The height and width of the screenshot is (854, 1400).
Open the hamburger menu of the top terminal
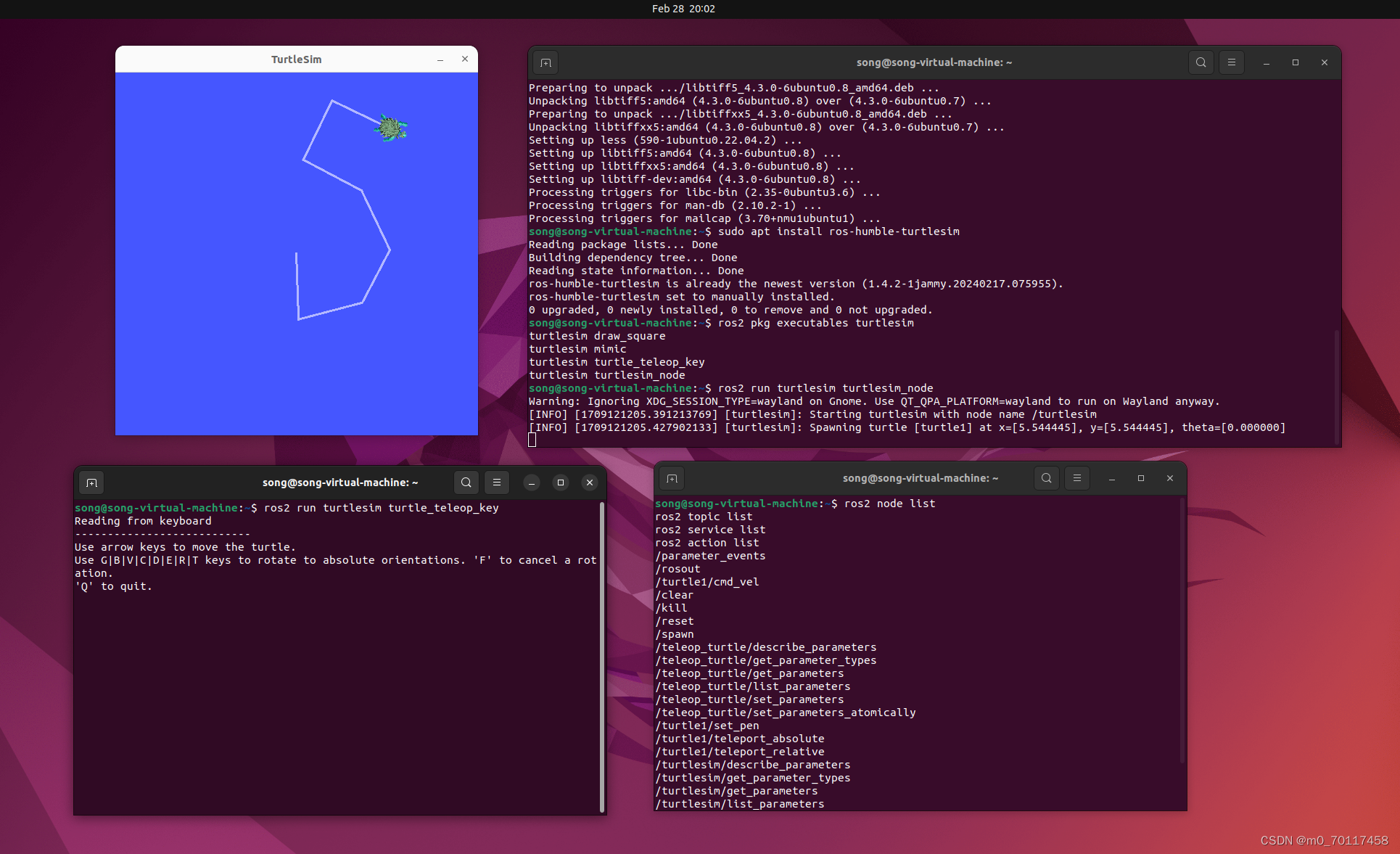click(x=1231, y=62)
